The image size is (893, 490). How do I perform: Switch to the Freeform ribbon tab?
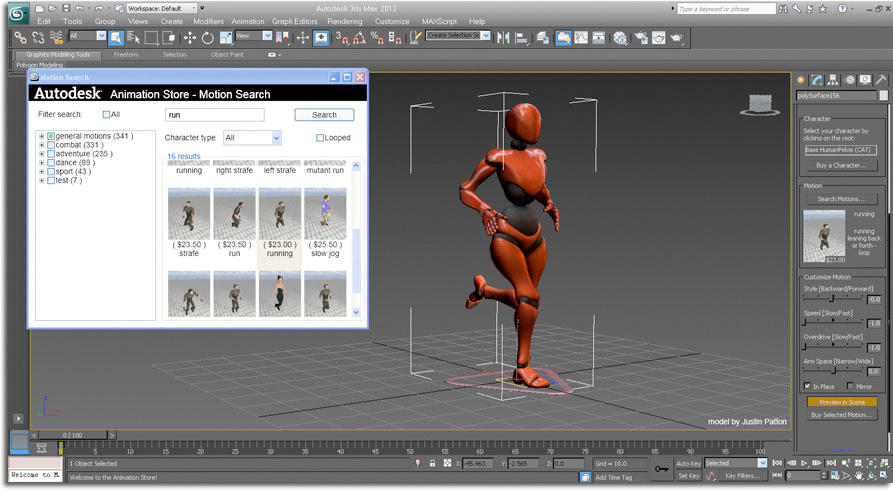pyautogui.click(x=126, y=55)
